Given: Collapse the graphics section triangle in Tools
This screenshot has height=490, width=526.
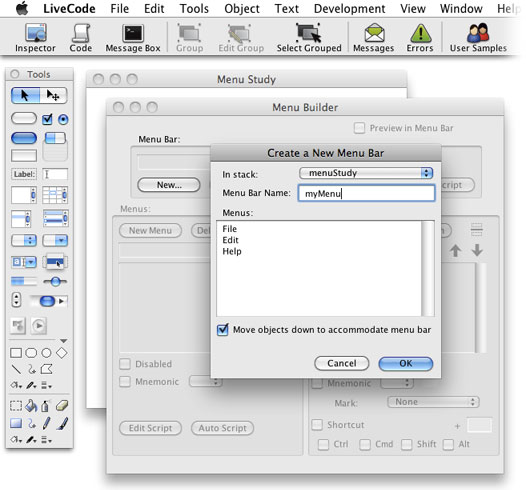Looking at the screenshot, I should pyautogui.click(x=63, y=341).
